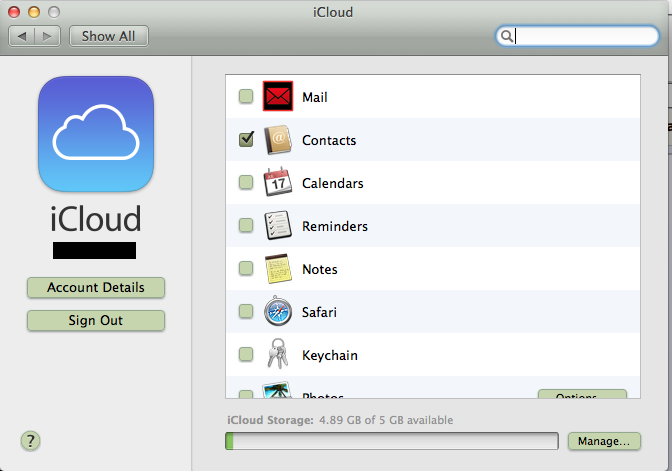The image size is (672, 471).
Task: Enable the Keychain checkbox
Action: tap(246, 354)
